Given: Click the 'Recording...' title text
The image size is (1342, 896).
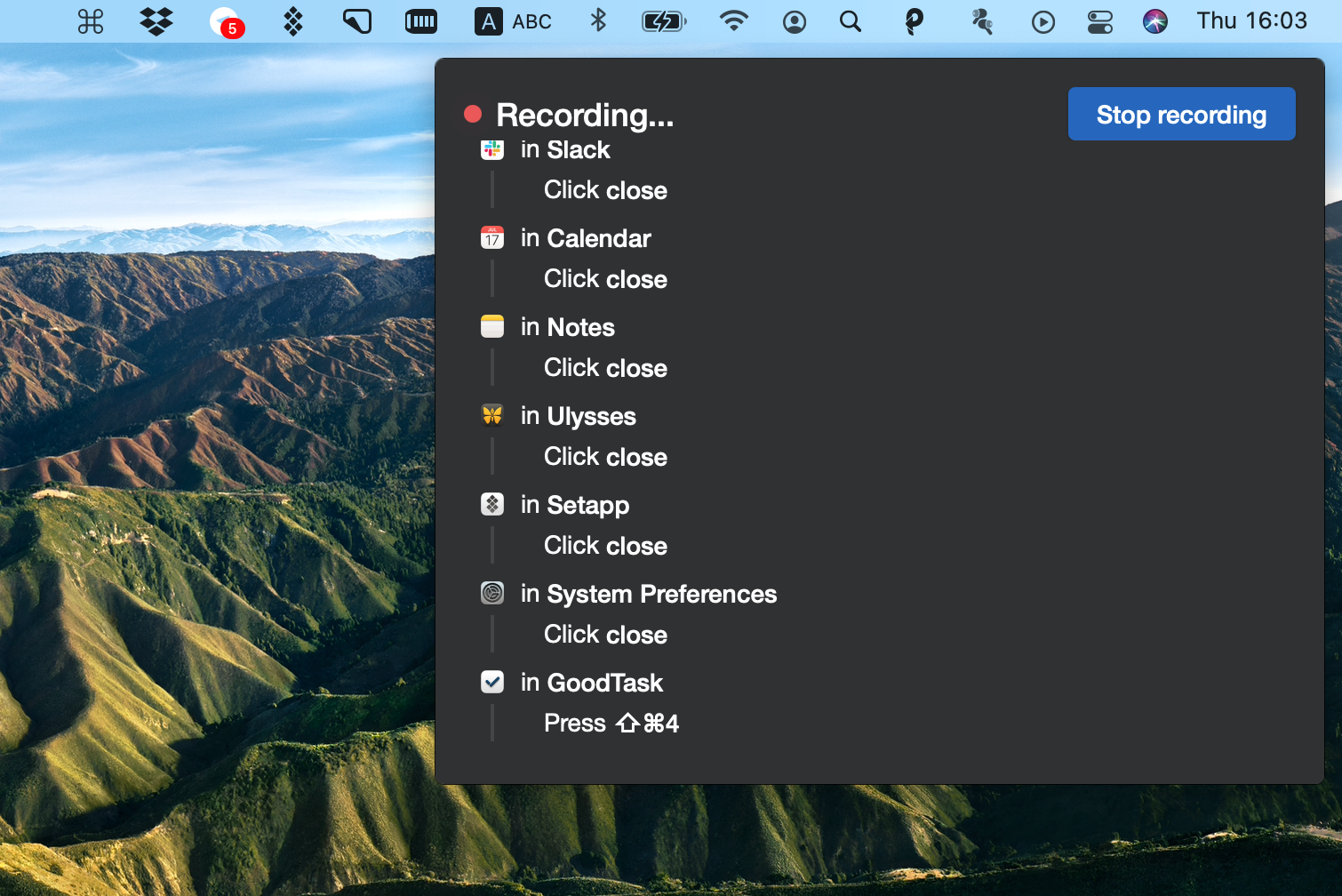Looking at the screenshot, I should click(x=585, y=115).
